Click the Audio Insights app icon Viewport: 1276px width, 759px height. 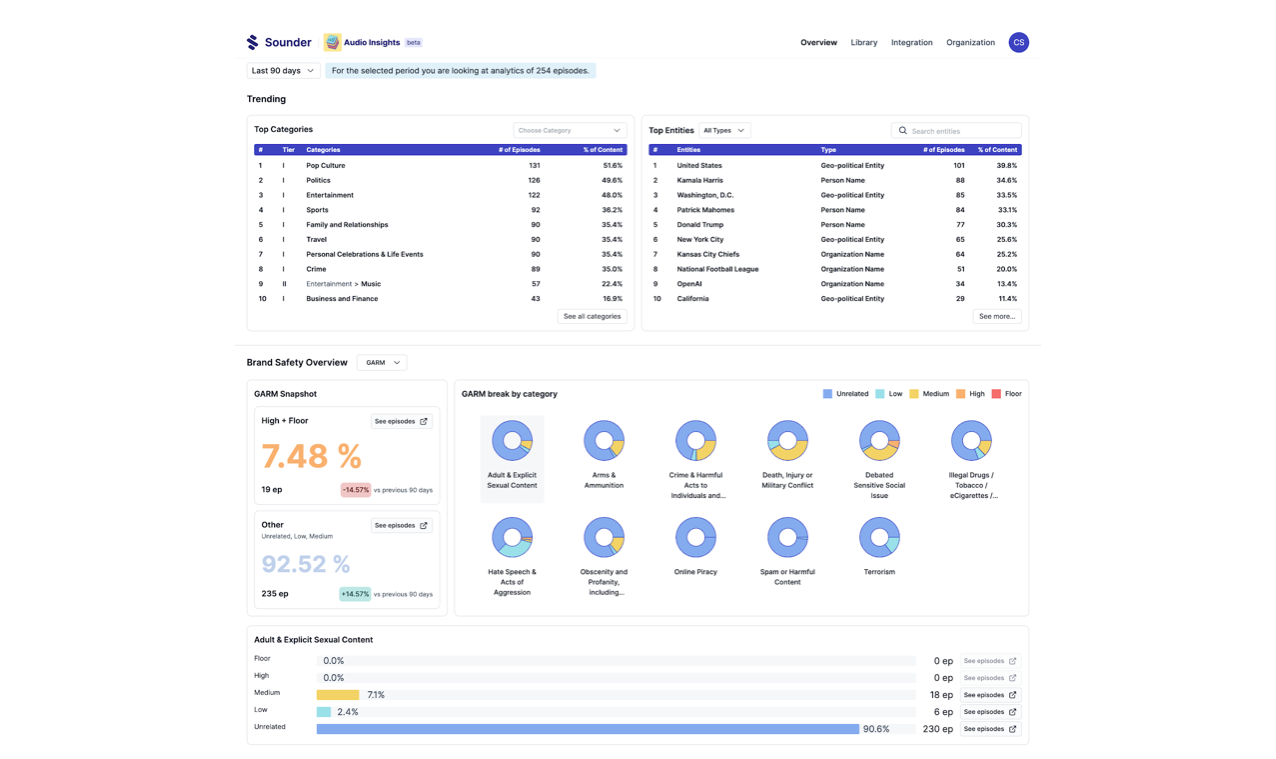coord(332,42)
